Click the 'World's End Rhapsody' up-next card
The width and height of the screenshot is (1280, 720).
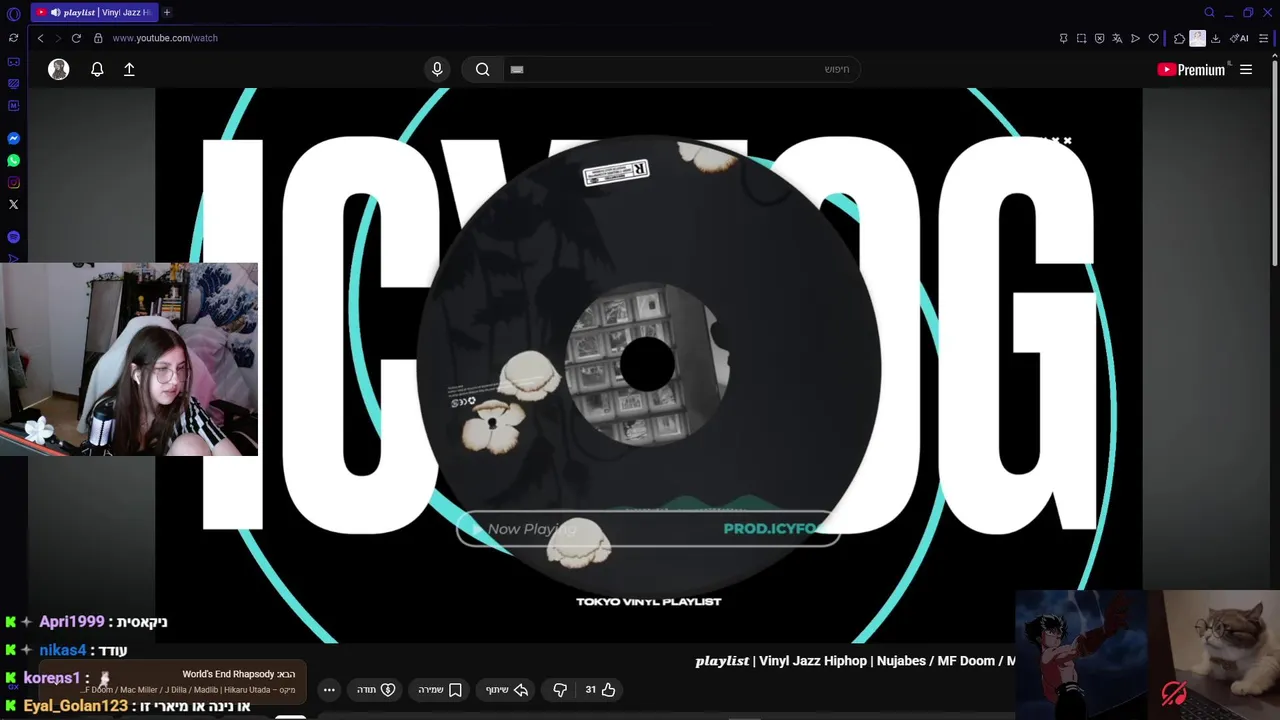pyautogui.click(x=174, y=681)
